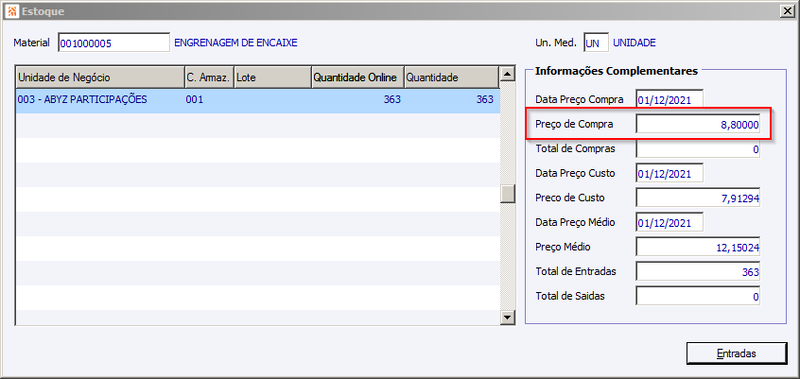Click the Lote column header
This screenshot has height=379, width=800.
272,77
